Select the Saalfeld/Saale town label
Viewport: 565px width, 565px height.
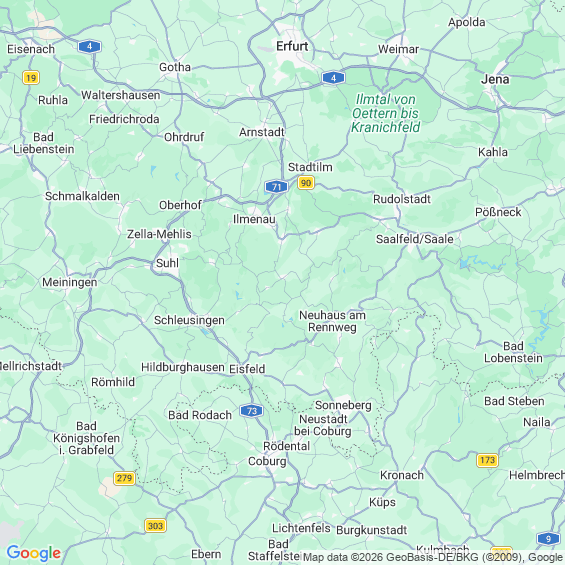click(415, 239)
